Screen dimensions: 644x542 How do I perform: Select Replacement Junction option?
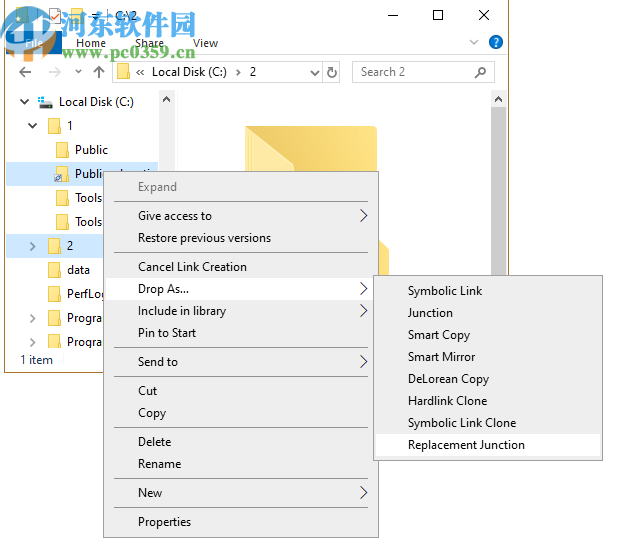tap(488, 445)
